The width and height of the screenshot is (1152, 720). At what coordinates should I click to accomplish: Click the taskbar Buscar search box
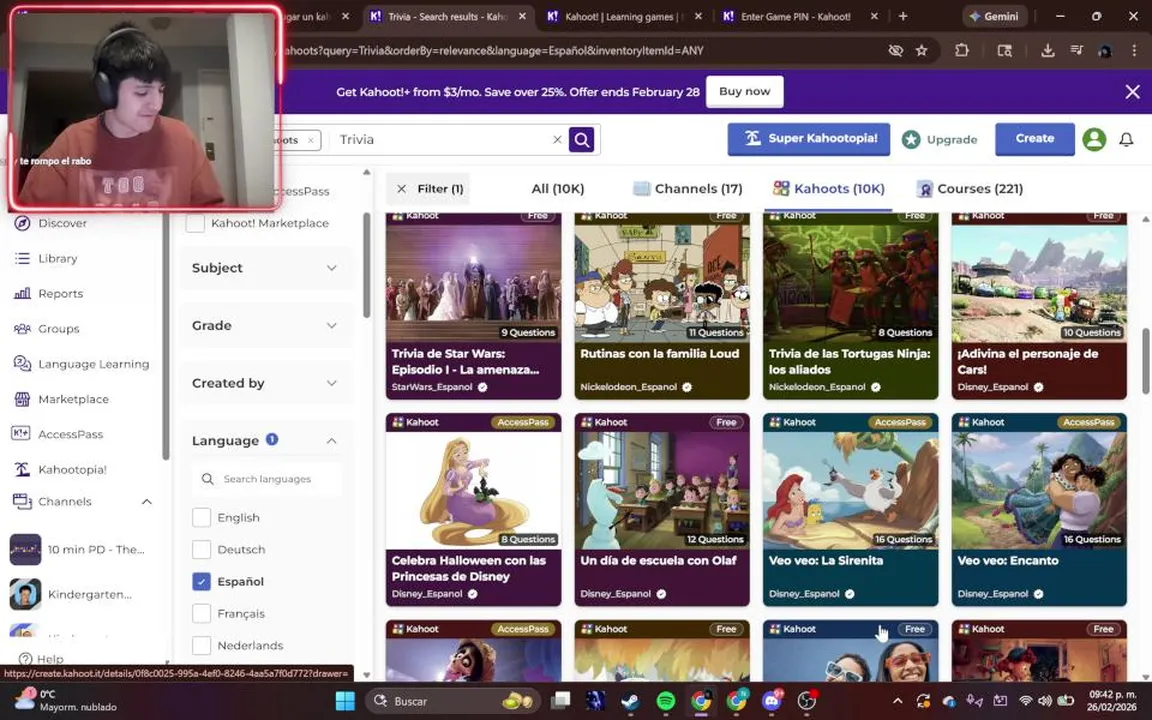tap(452, 701)
